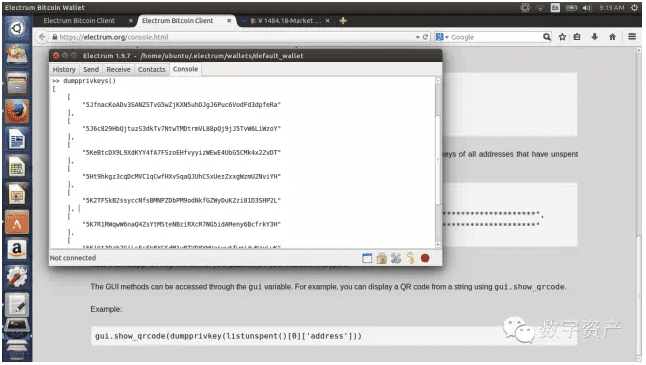Go to the Firefox home page
The image size is (646, 365).
pyautogui.click(x=613, y=37)
